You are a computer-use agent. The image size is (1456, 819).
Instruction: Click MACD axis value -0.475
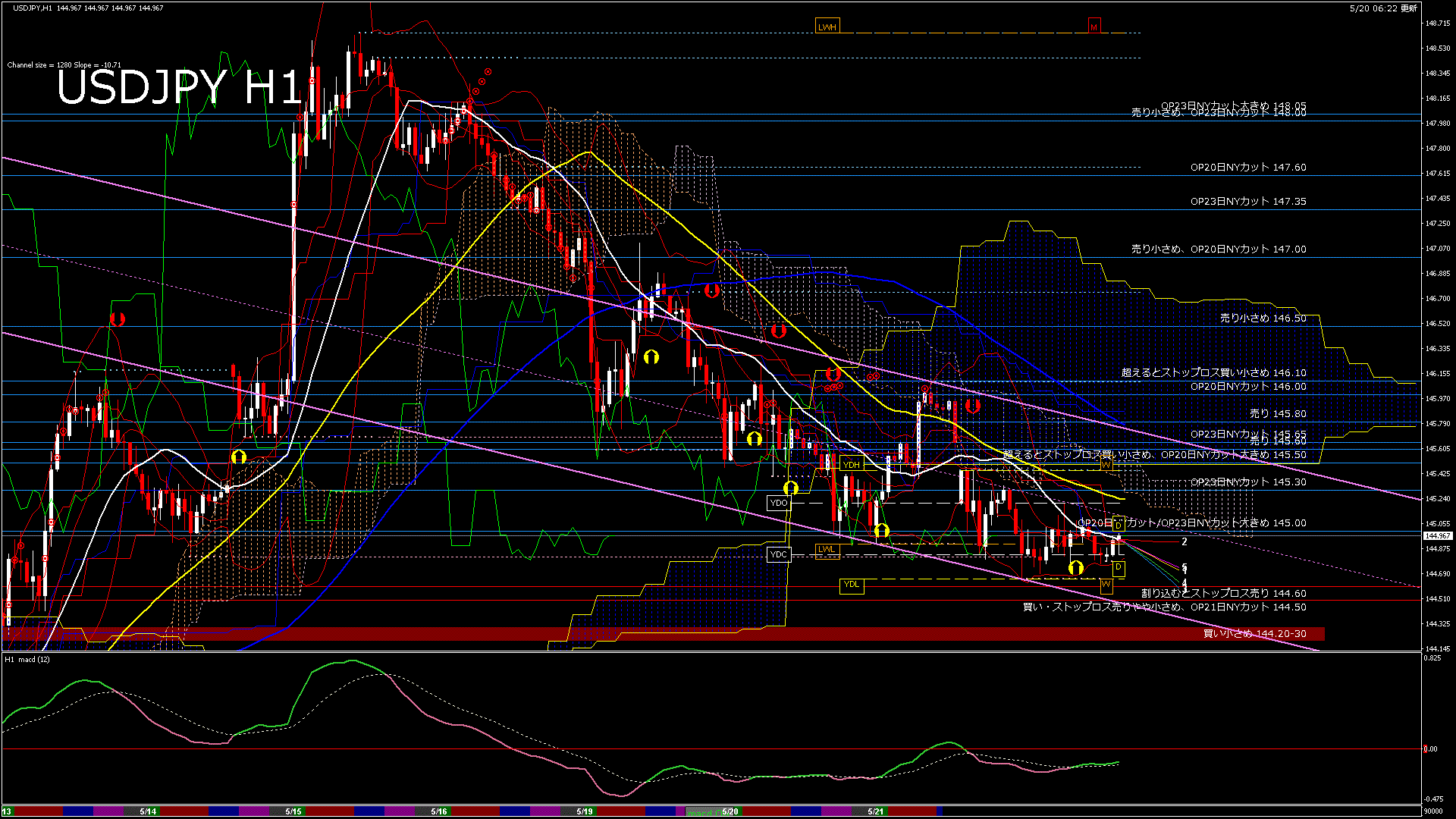point(1433,799)
